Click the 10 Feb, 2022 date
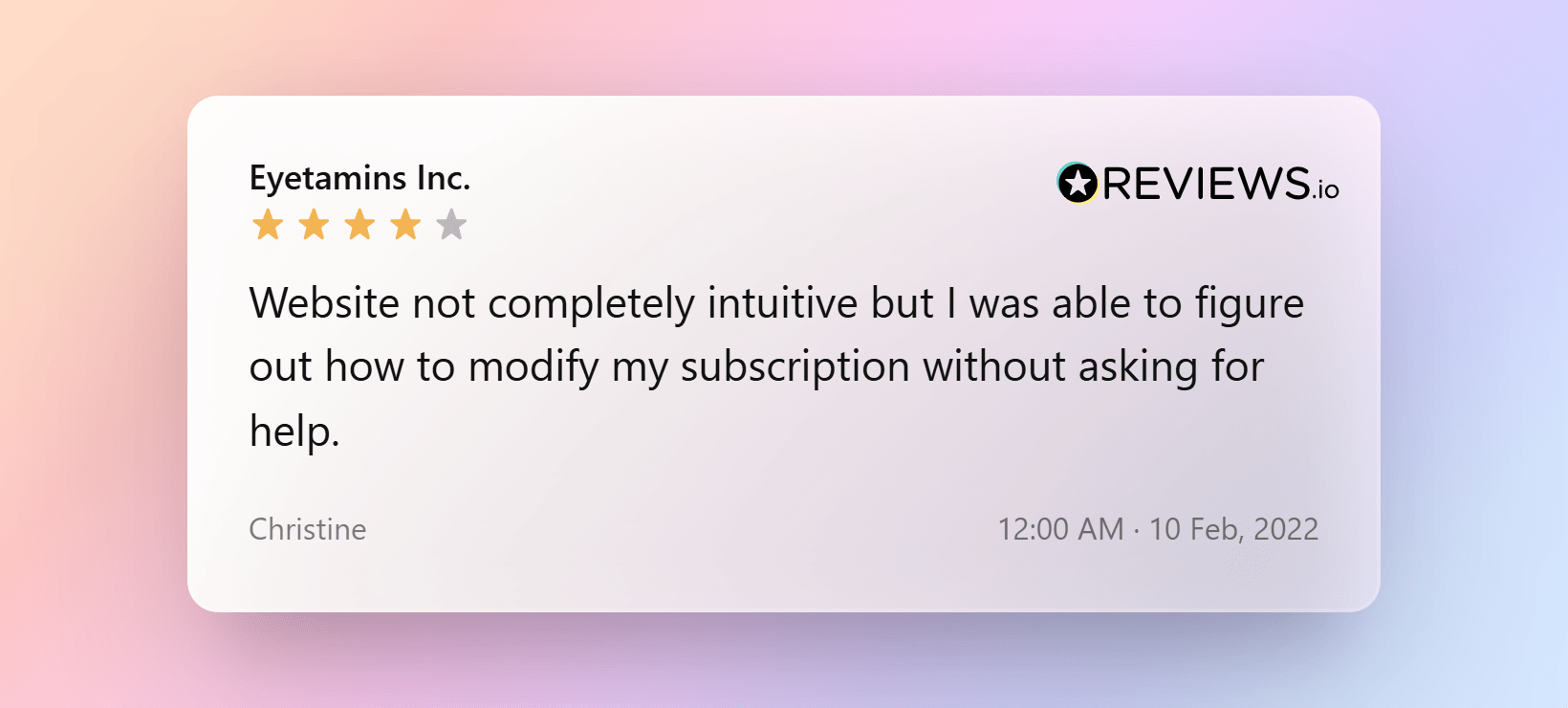The height and width of the screenshot is (708, 1568). point(1233,529)
